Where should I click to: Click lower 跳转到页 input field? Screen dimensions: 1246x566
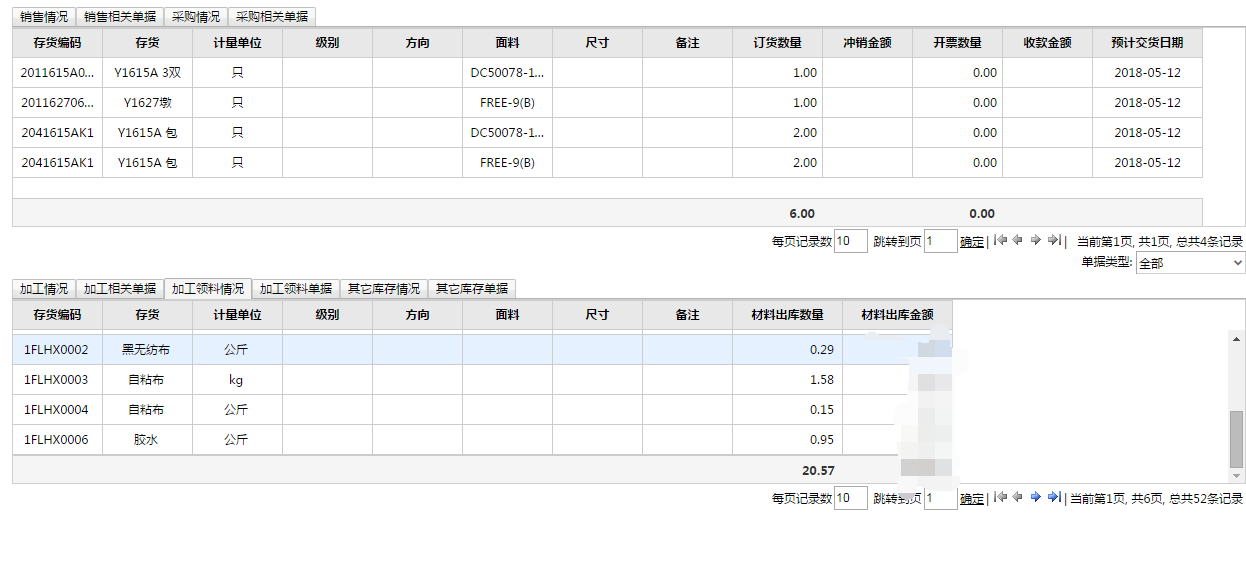(x=940, y=498)
